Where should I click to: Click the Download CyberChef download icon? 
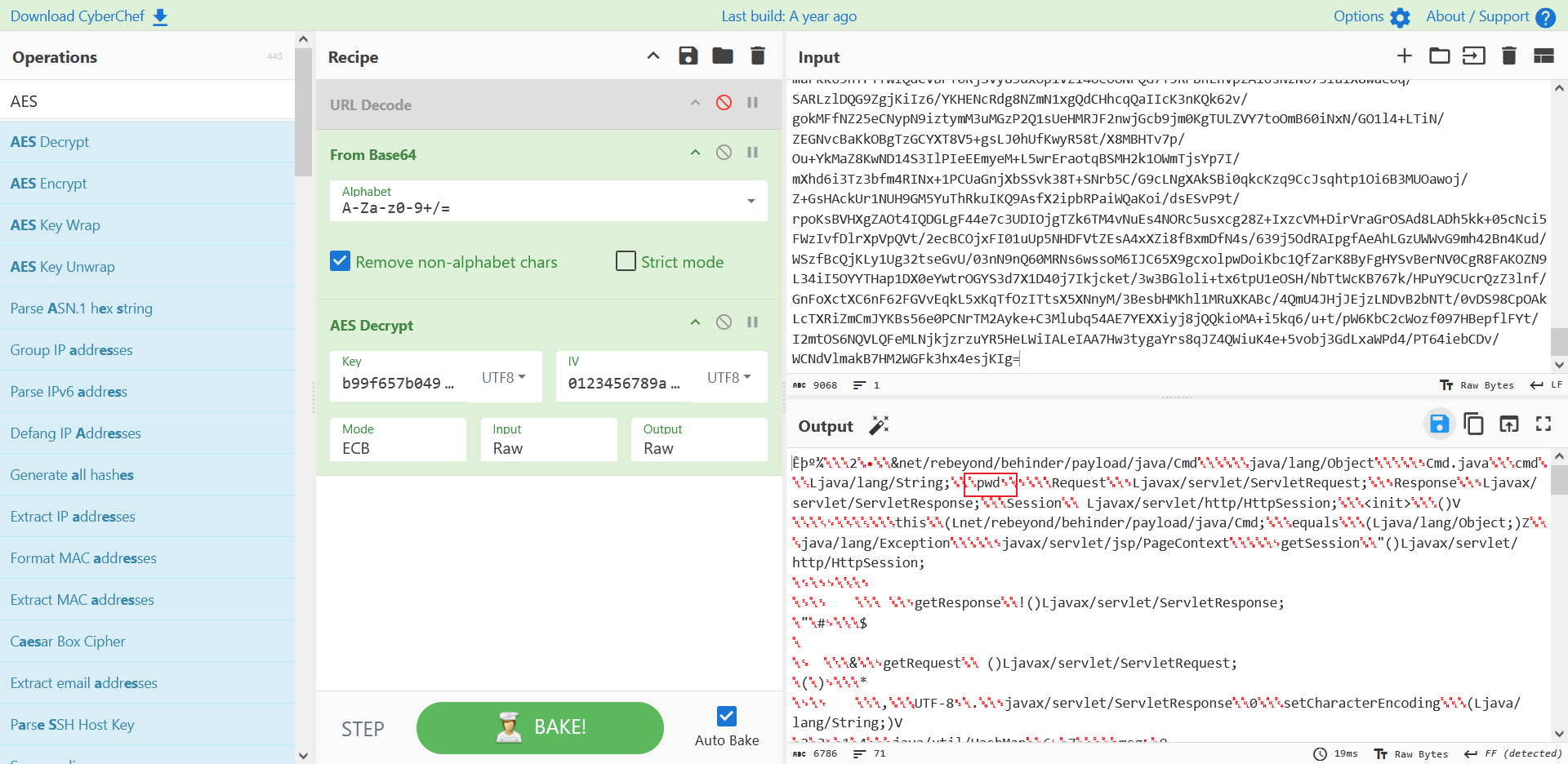point(160,17)
